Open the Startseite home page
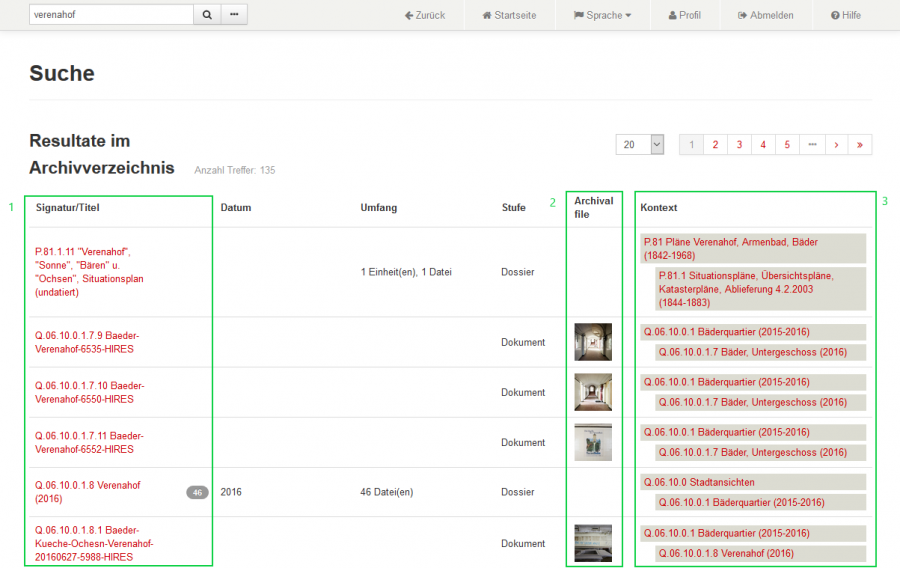 tap(509, 15)
